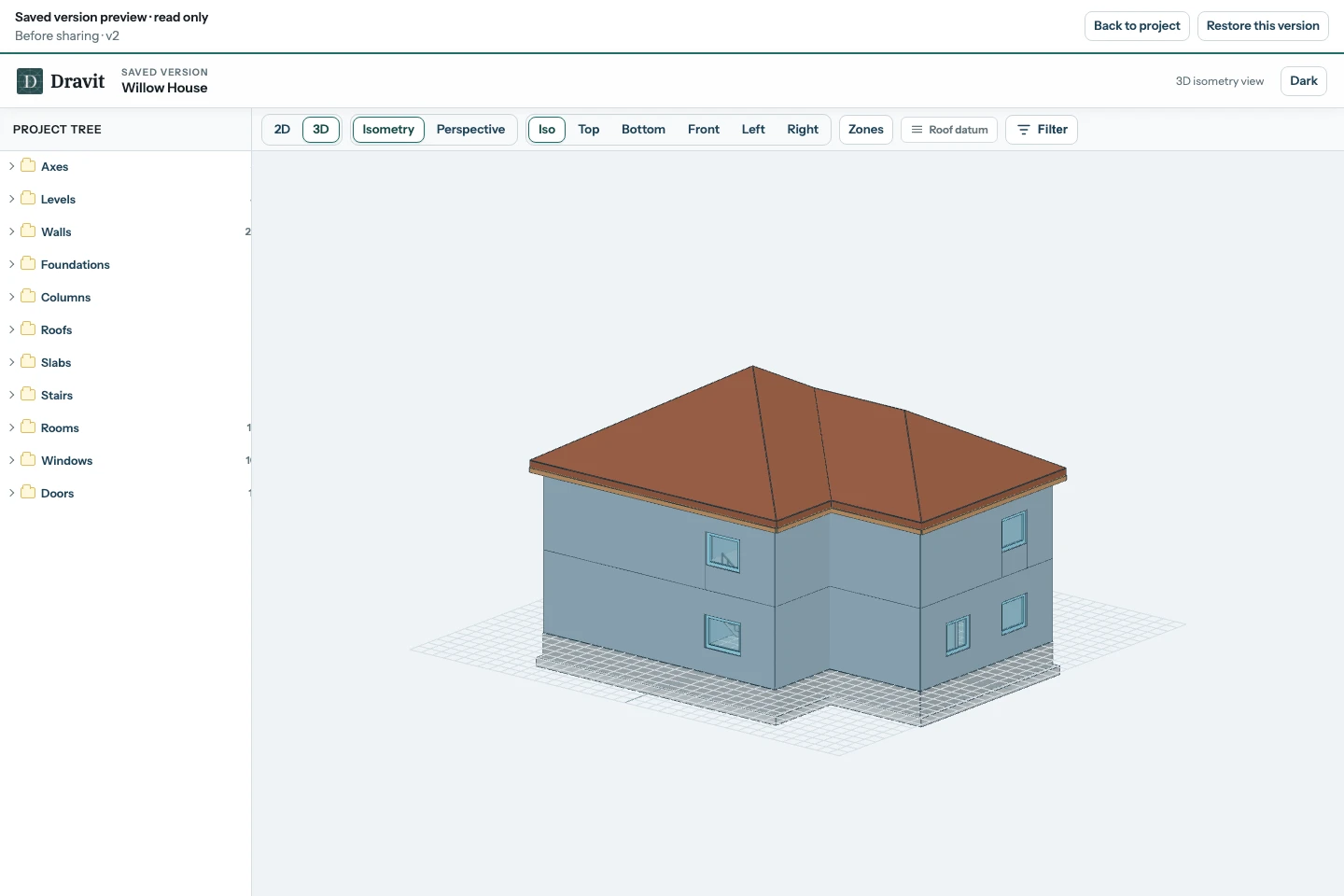
Task: Expand the Columns tree node
Action: coord(11,297)
